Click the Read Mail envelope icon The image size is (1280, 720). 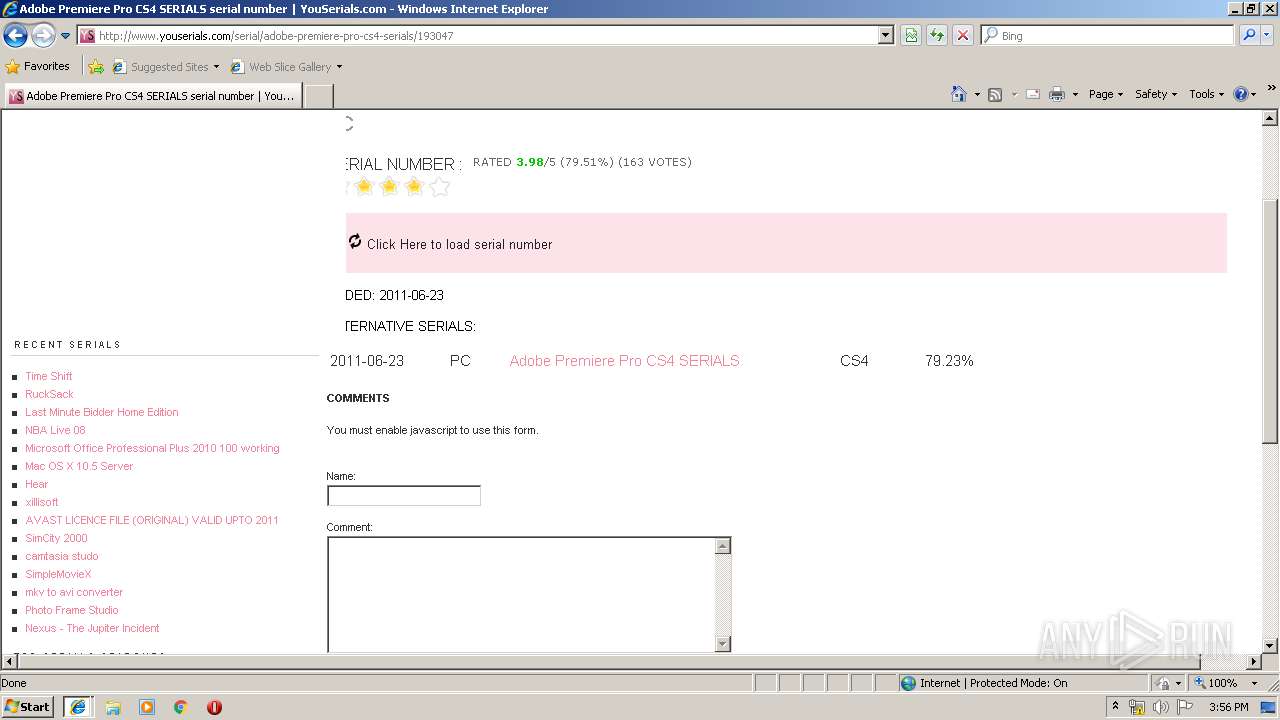pyautogui.click(x=1033, y=94)
